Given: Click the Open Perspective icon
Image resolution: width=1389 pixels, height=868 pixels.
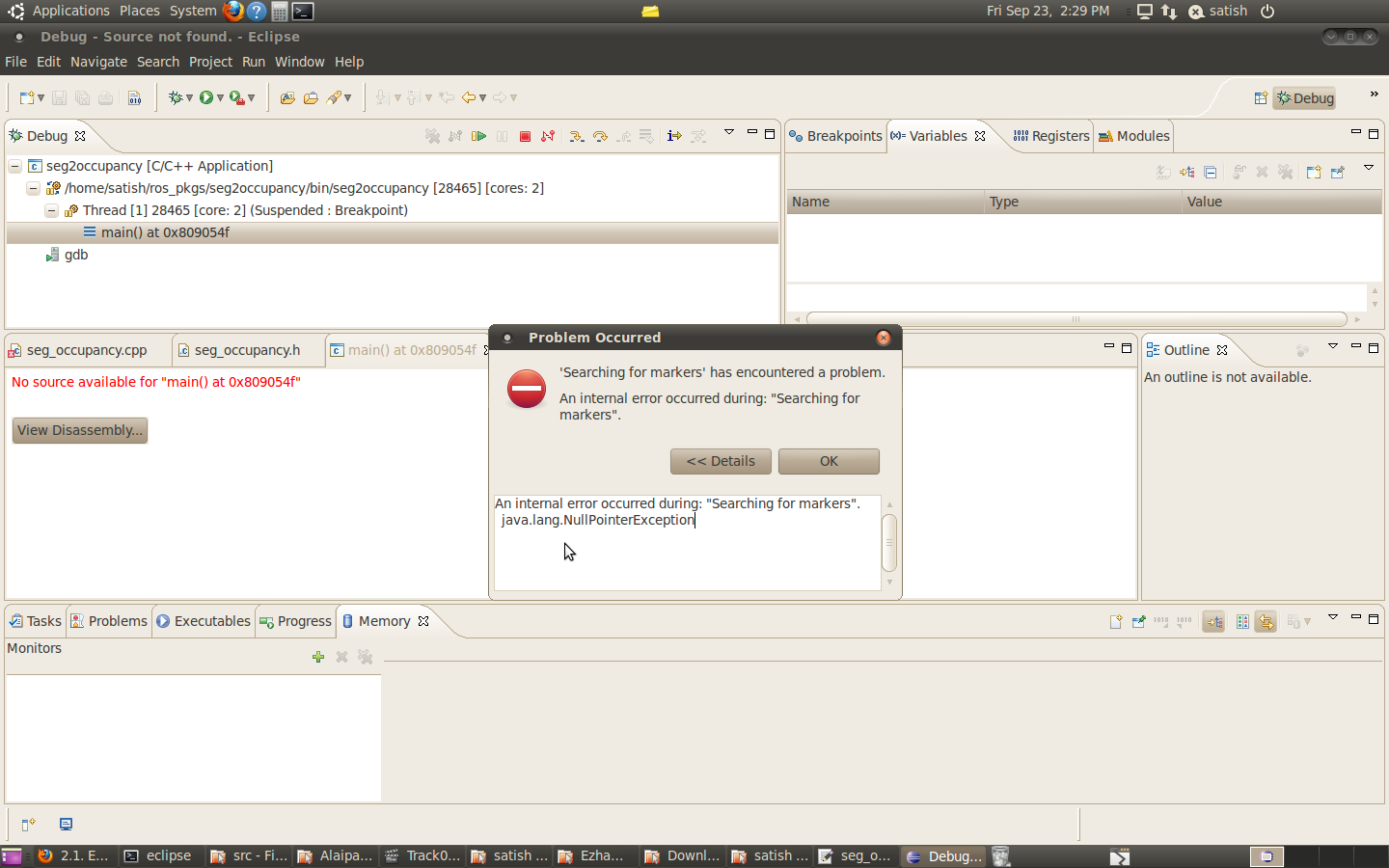Looking at the screenshot, I should 1260,97.
